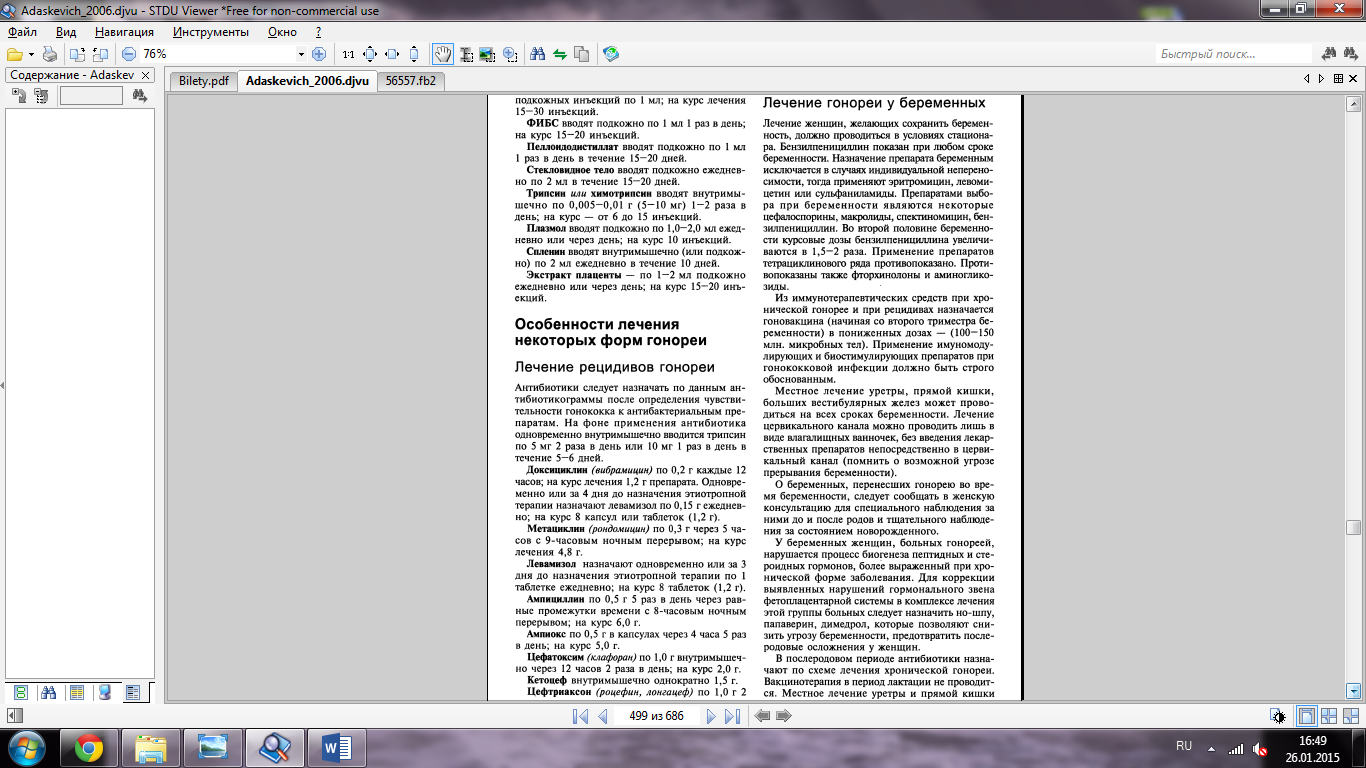
Task: Click the rotate page left icon
Action: coord(78,54)
